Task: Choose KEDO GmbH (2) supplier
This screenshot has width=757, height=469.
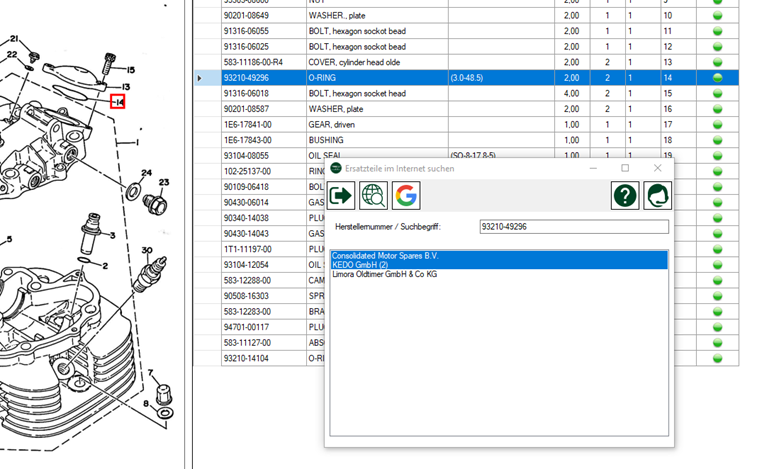Action: tap(360, 265)
